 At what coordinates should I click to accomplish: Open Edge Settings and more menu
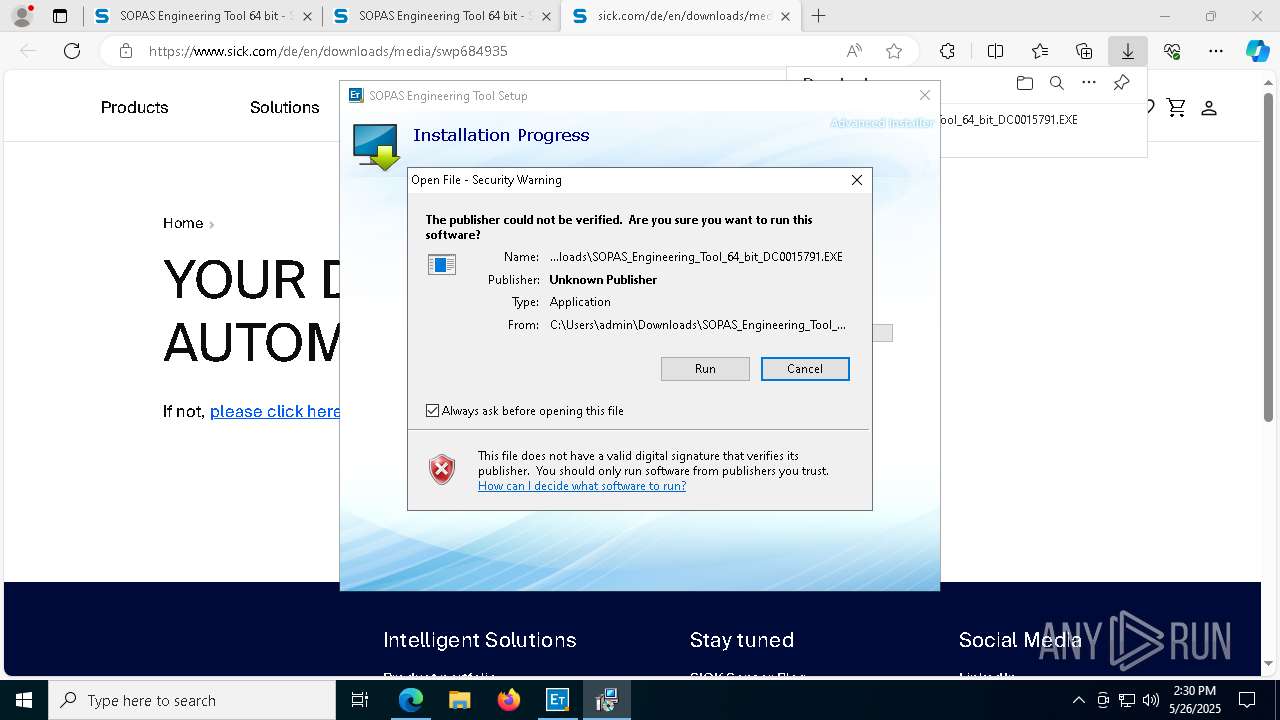pyautogui.click(x=1216, y=51)
